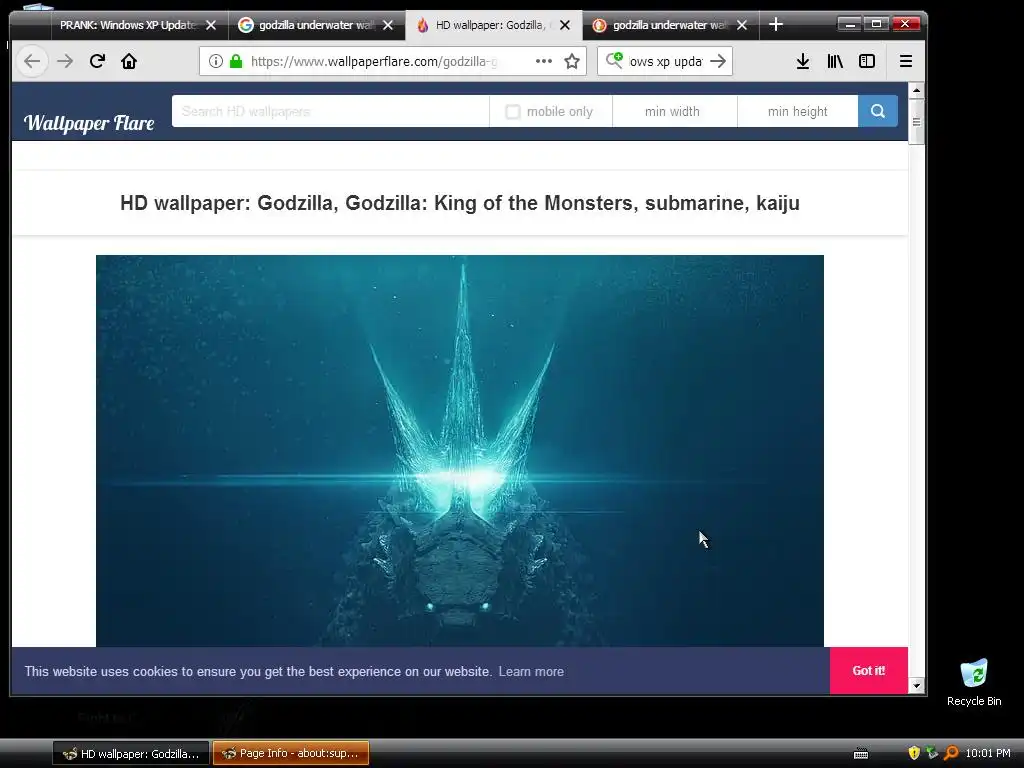1024x768 pixels.
Task: Click the search engine magnifier icon
Action: [614, 61]
